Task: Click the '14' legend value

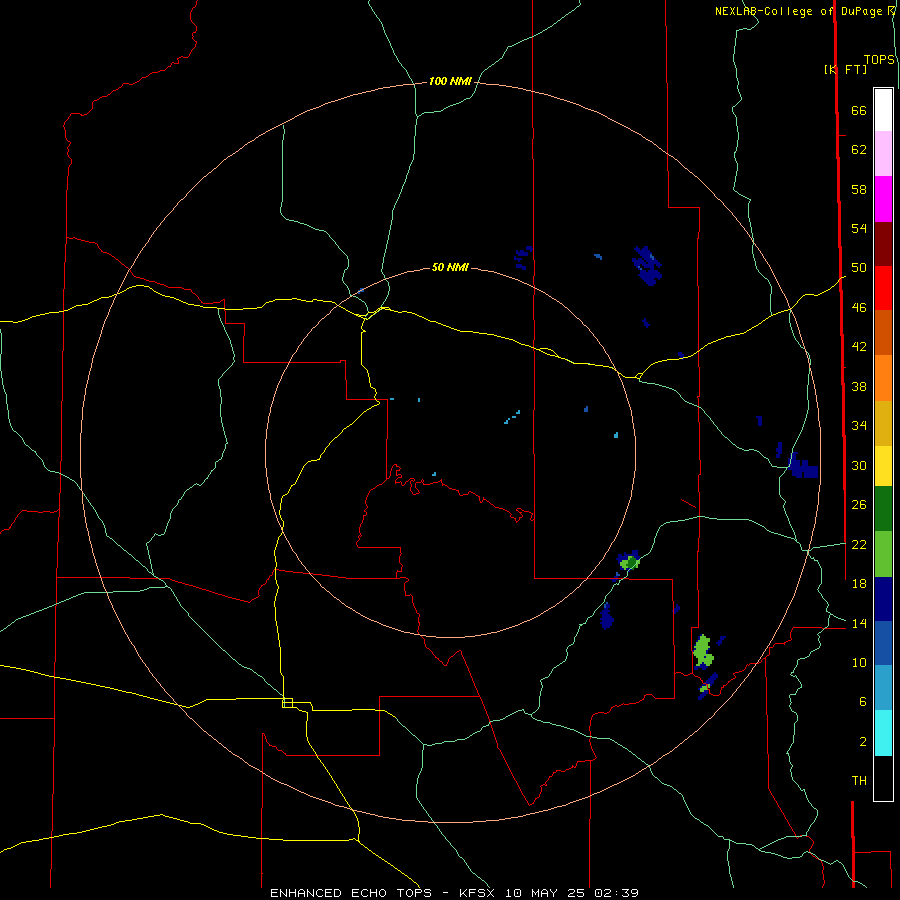Action: 859,623
